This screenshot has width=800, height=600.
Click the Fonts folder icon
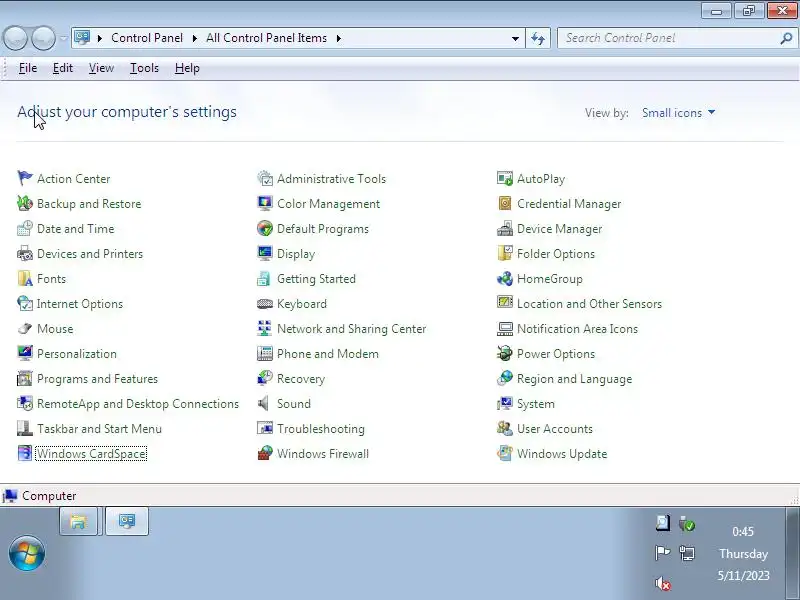24,279
